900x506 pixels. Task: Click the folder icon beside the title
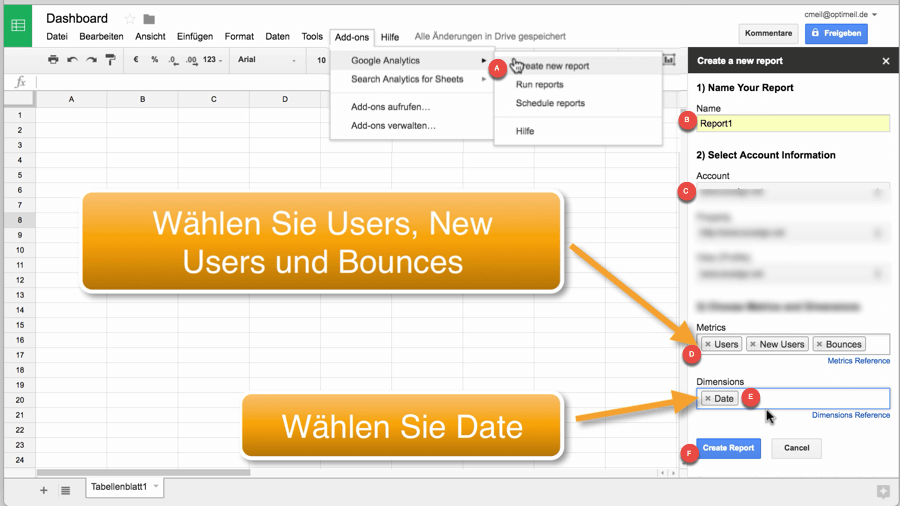click(149, 19)
